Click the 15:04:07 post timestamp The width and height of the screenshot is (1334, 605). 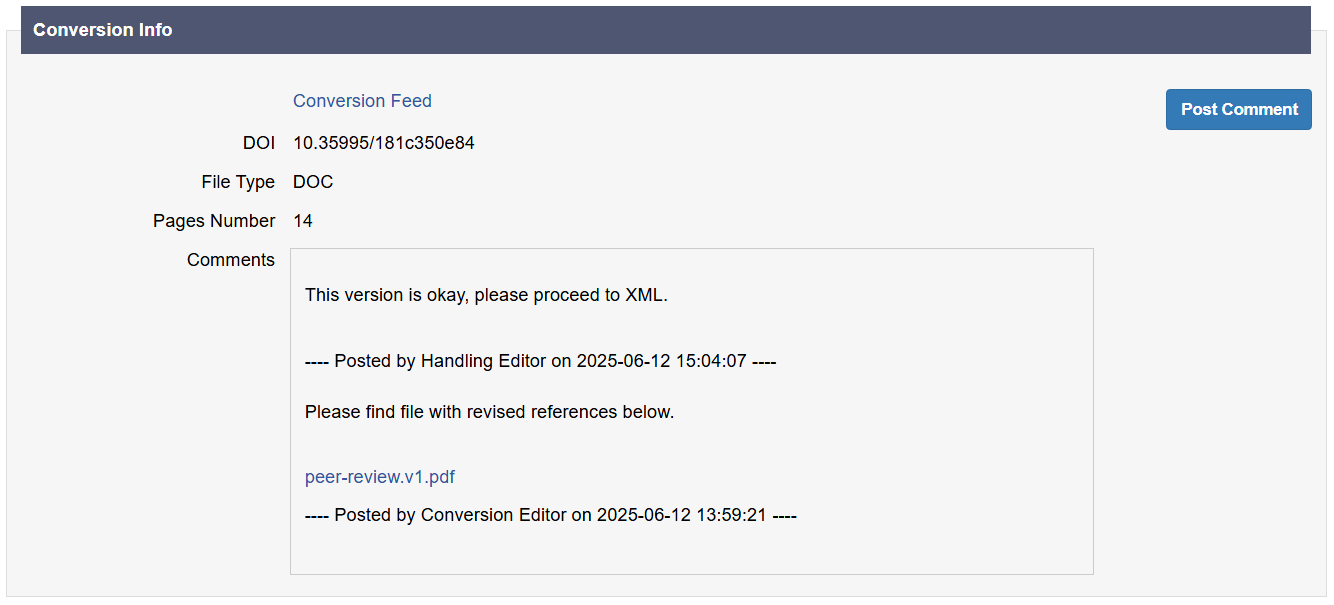pos(711,361)
